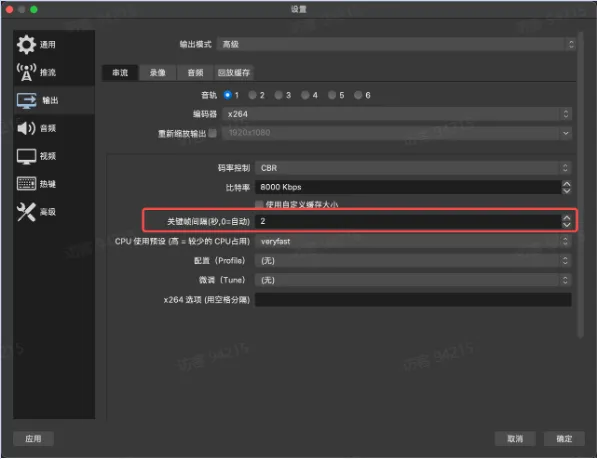
Task: Click the OK (确定) button
Action: pyautogui.click(x=564, y=438)
